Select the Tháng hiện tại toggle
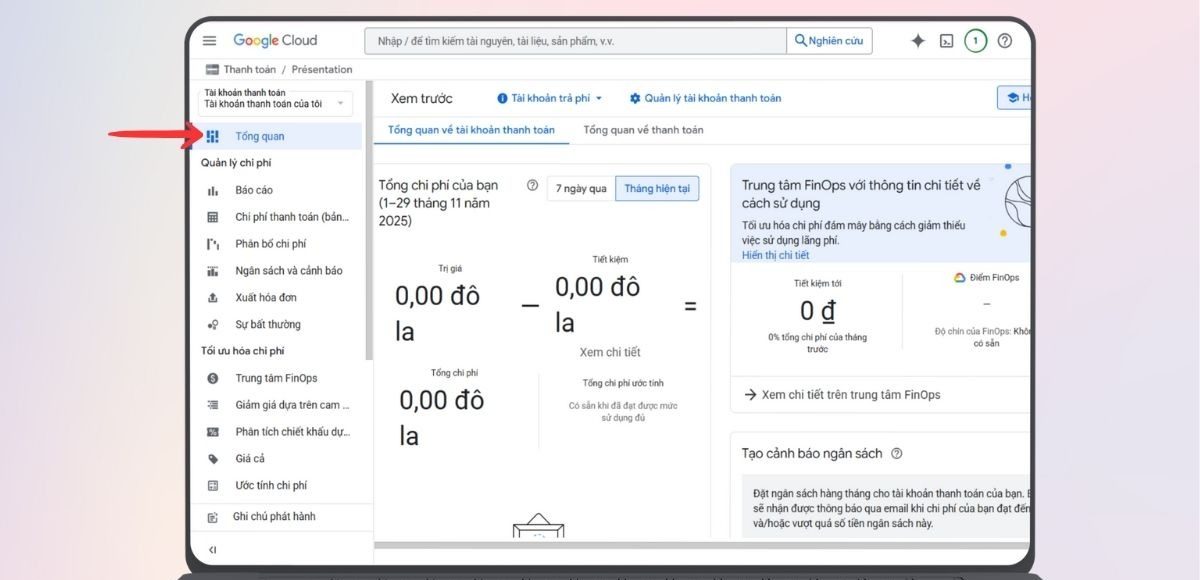This screenshot has width=1200, height=580. 657,188
